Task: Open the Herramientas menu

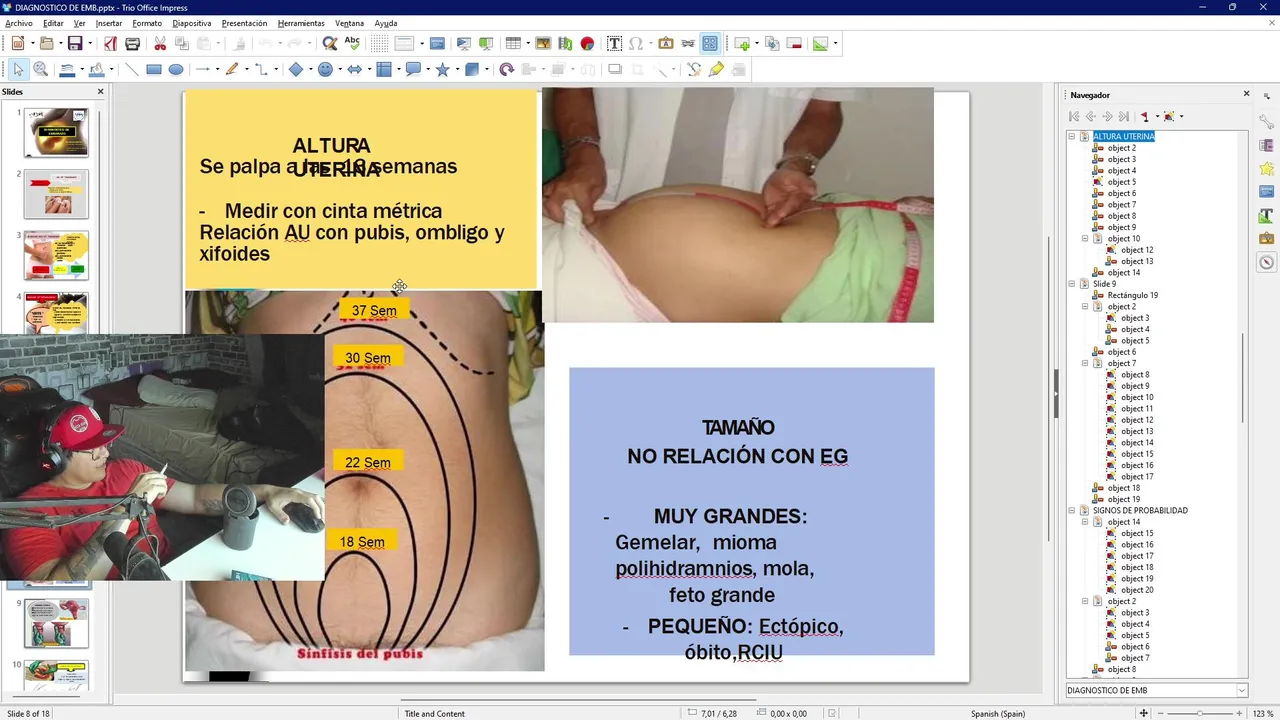Action: coord(301,23)
